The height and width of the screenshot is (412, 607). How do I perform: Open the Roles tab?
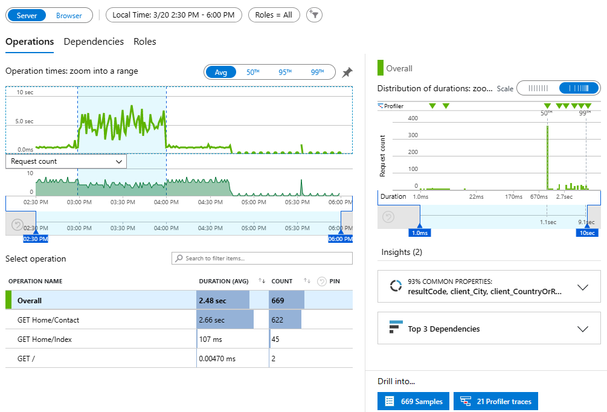[x=145, y=42]
